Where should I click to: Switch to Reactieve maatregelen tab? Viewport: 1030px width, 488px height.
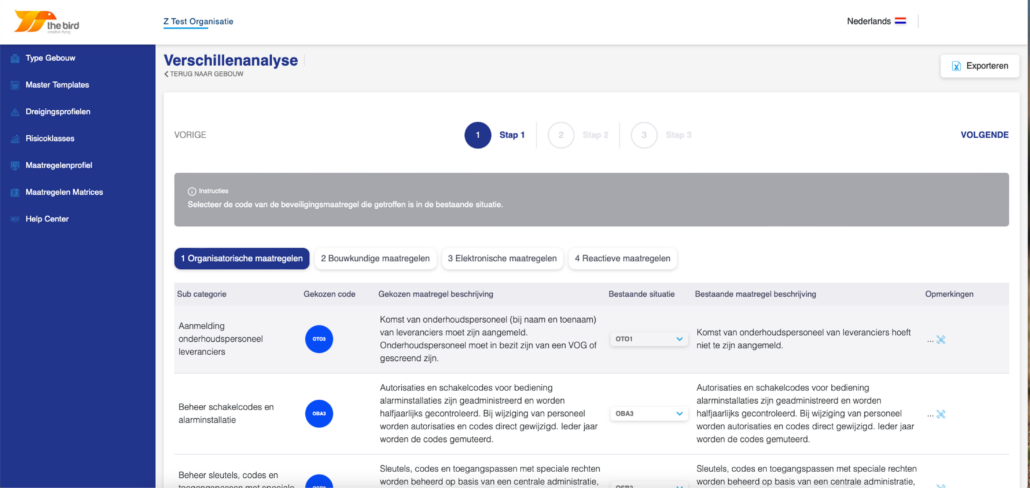(x=623, y=259)
